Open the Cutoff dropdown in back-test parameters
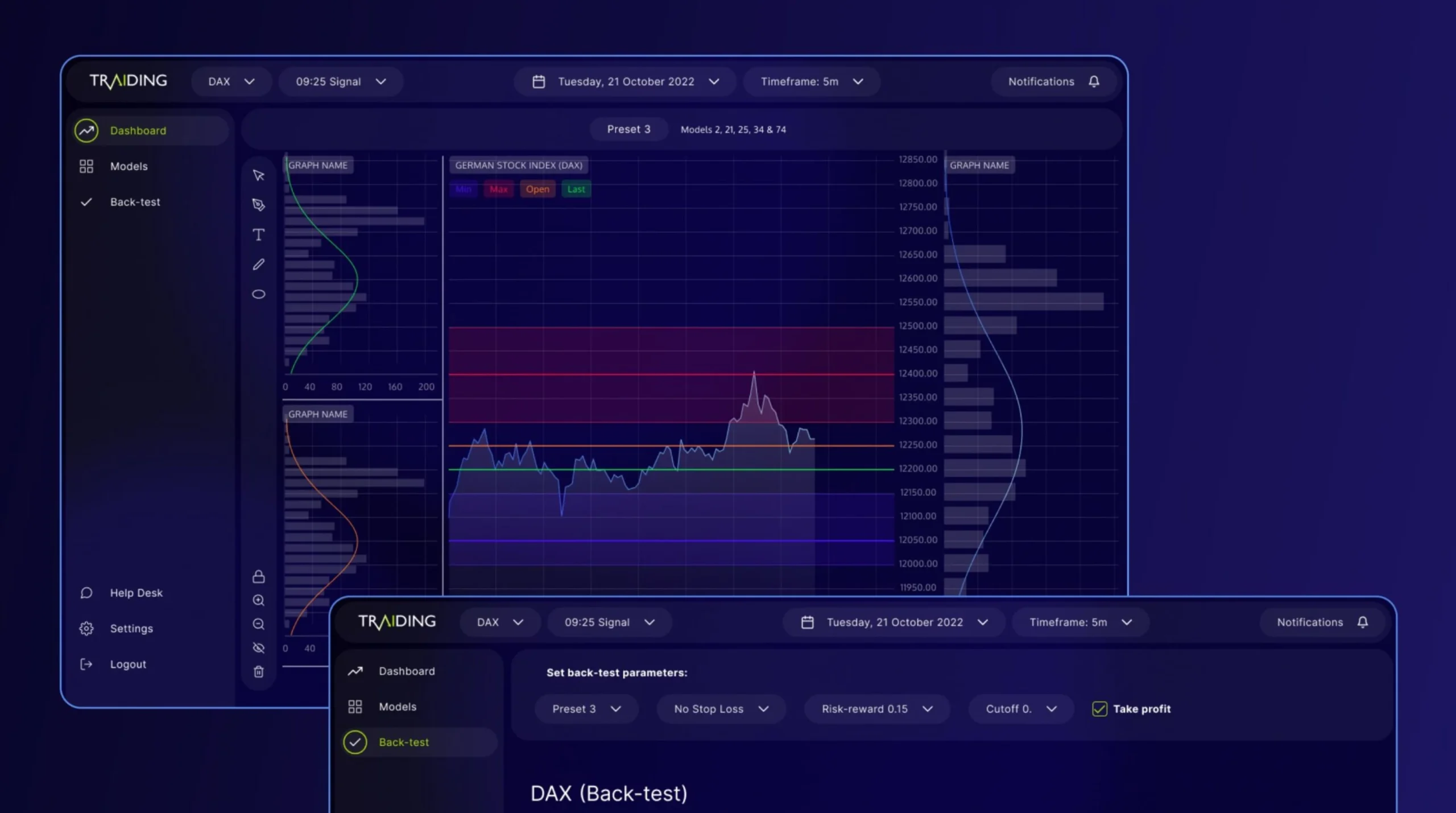 coord(1021,709)
